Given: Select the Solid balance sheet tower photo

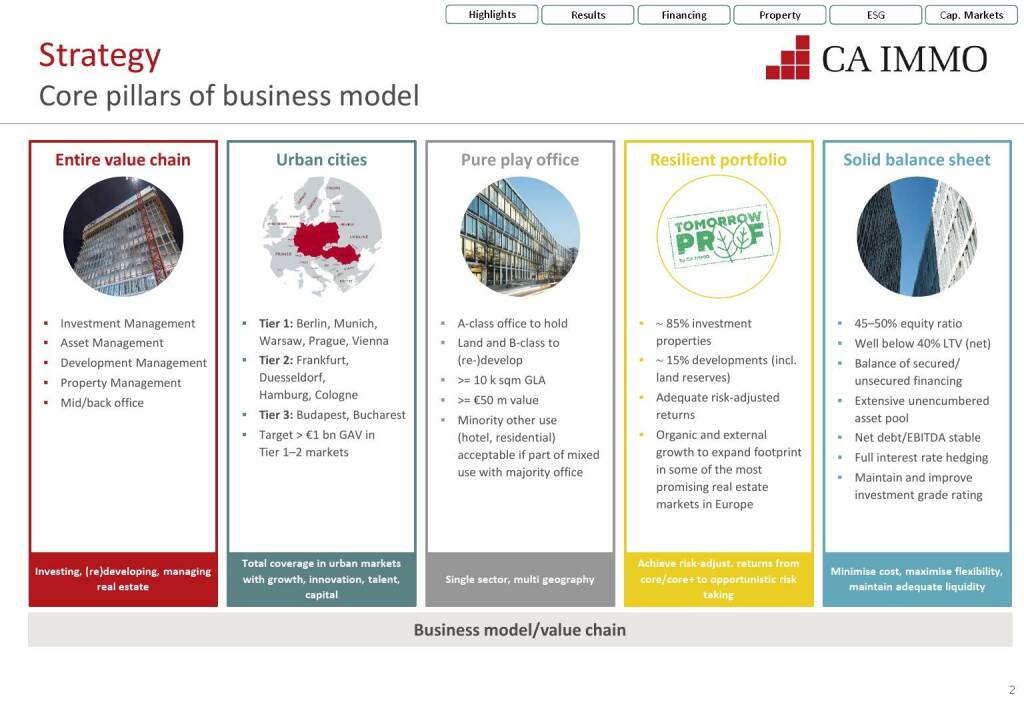Looking at the screenshot, I should [x=916, y=237].
